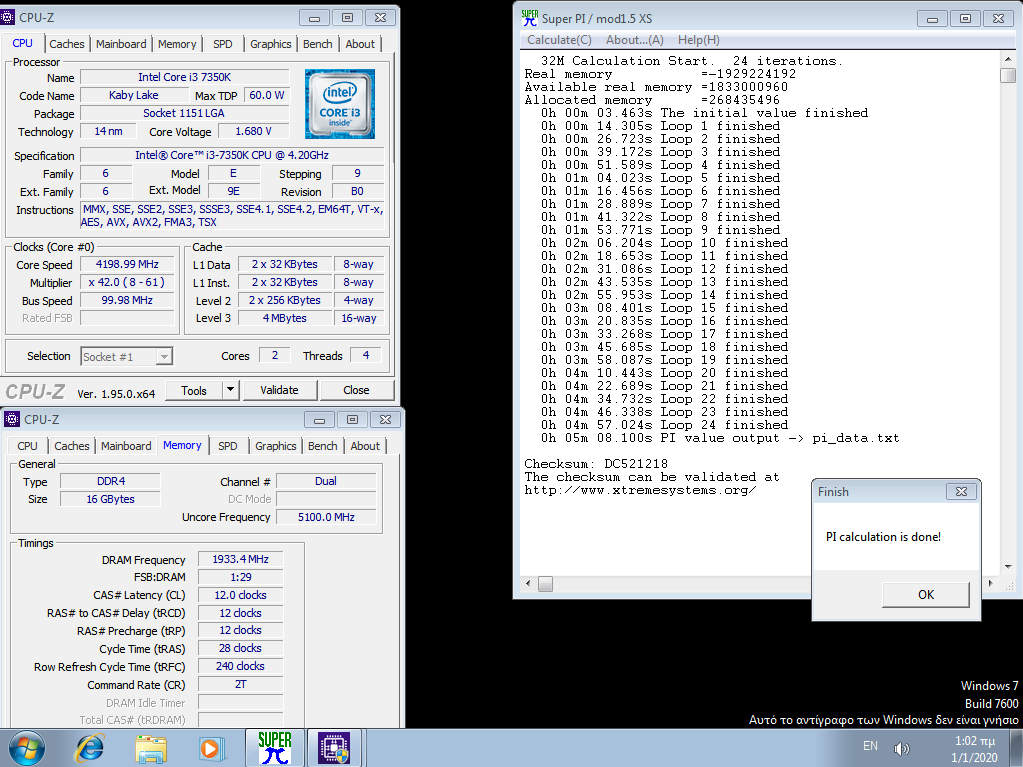The image size is (1023, 767).
Task: Click OK in the Finish dialog
Action: [926, 595]
